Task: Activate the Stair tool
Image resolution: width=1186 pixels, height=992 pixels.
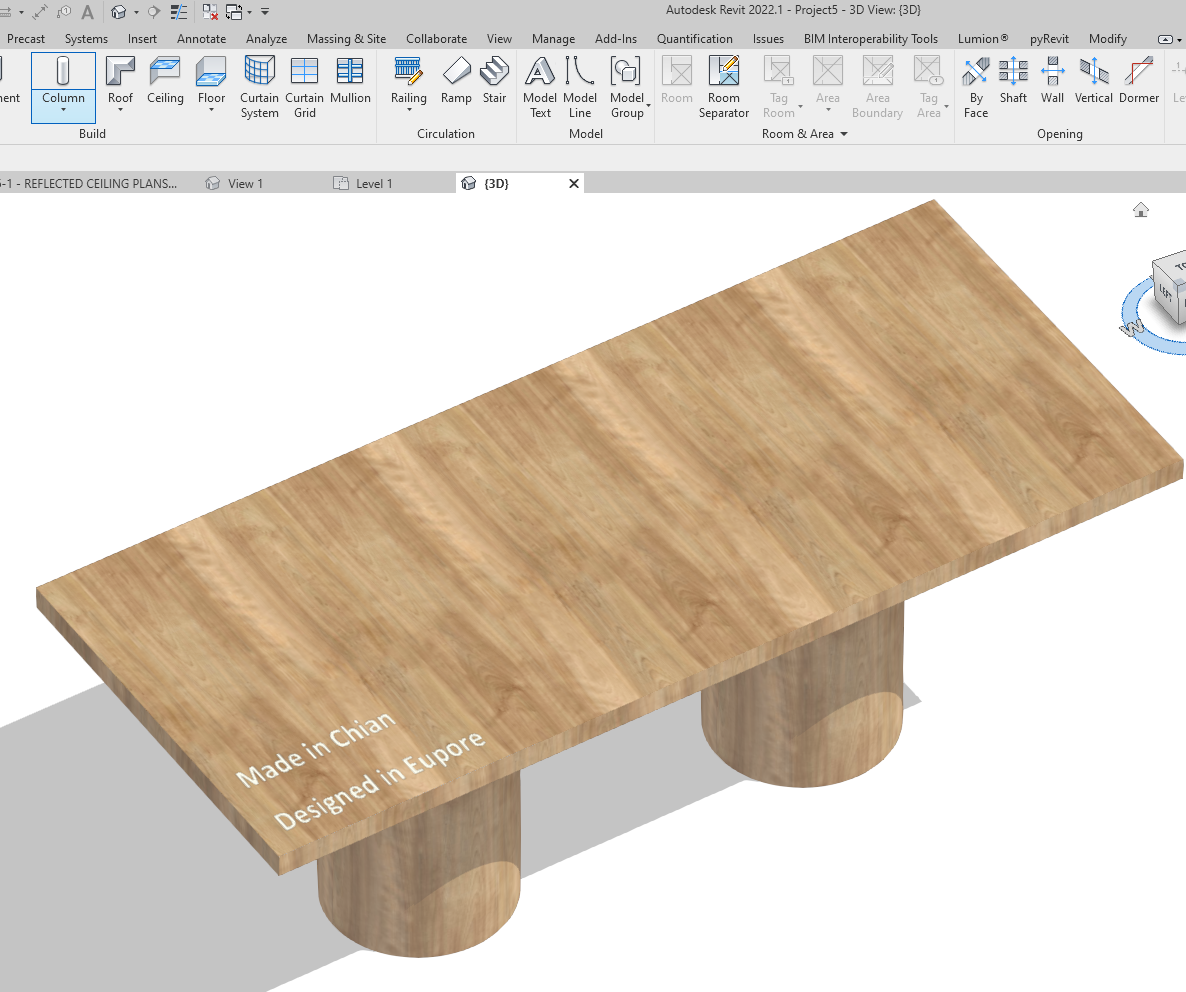Action: point(495,87)
